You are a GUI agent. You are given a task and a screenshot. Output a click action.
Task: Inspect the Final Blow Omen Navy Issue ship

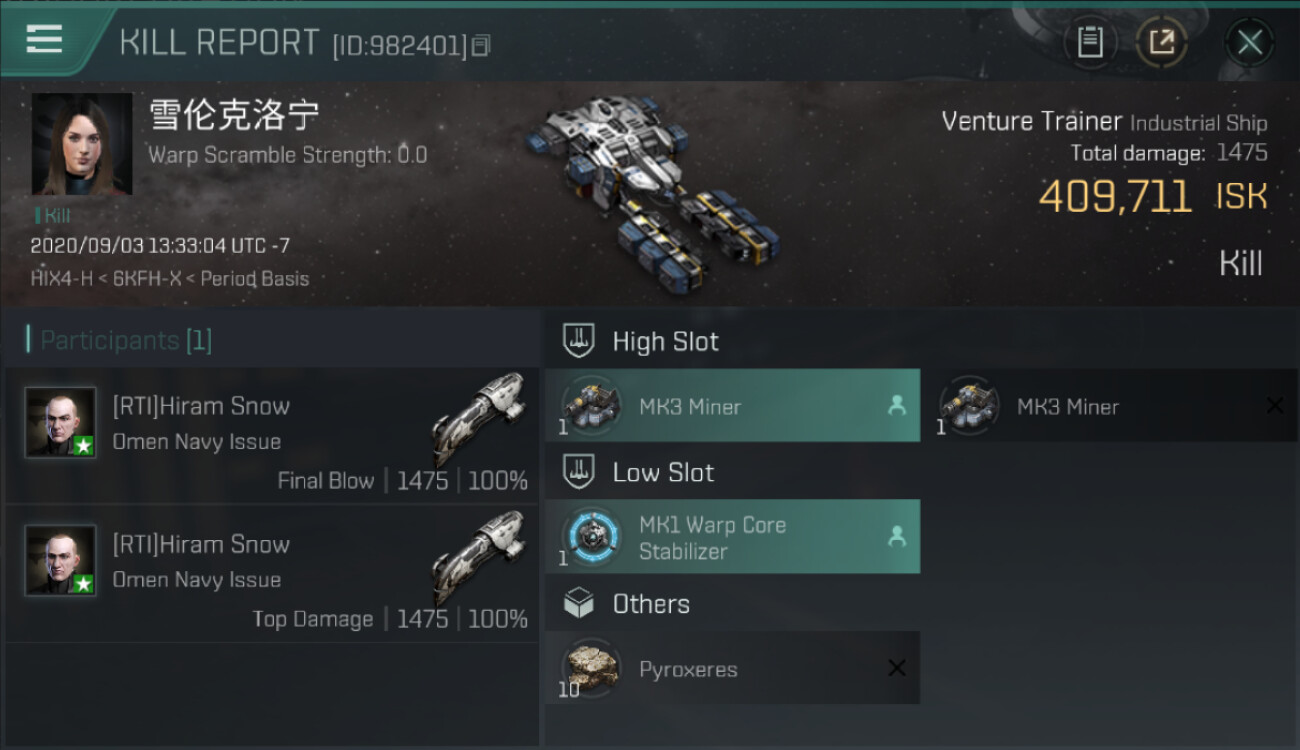coord(478,419)
